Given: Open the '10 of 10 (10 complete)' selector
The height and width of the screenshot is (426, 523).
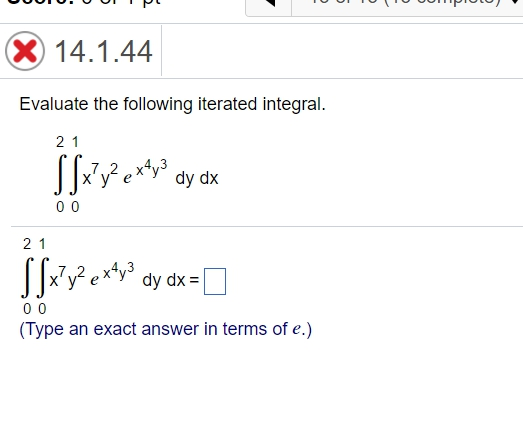Looking at the screenshot, I should [407, 3].
